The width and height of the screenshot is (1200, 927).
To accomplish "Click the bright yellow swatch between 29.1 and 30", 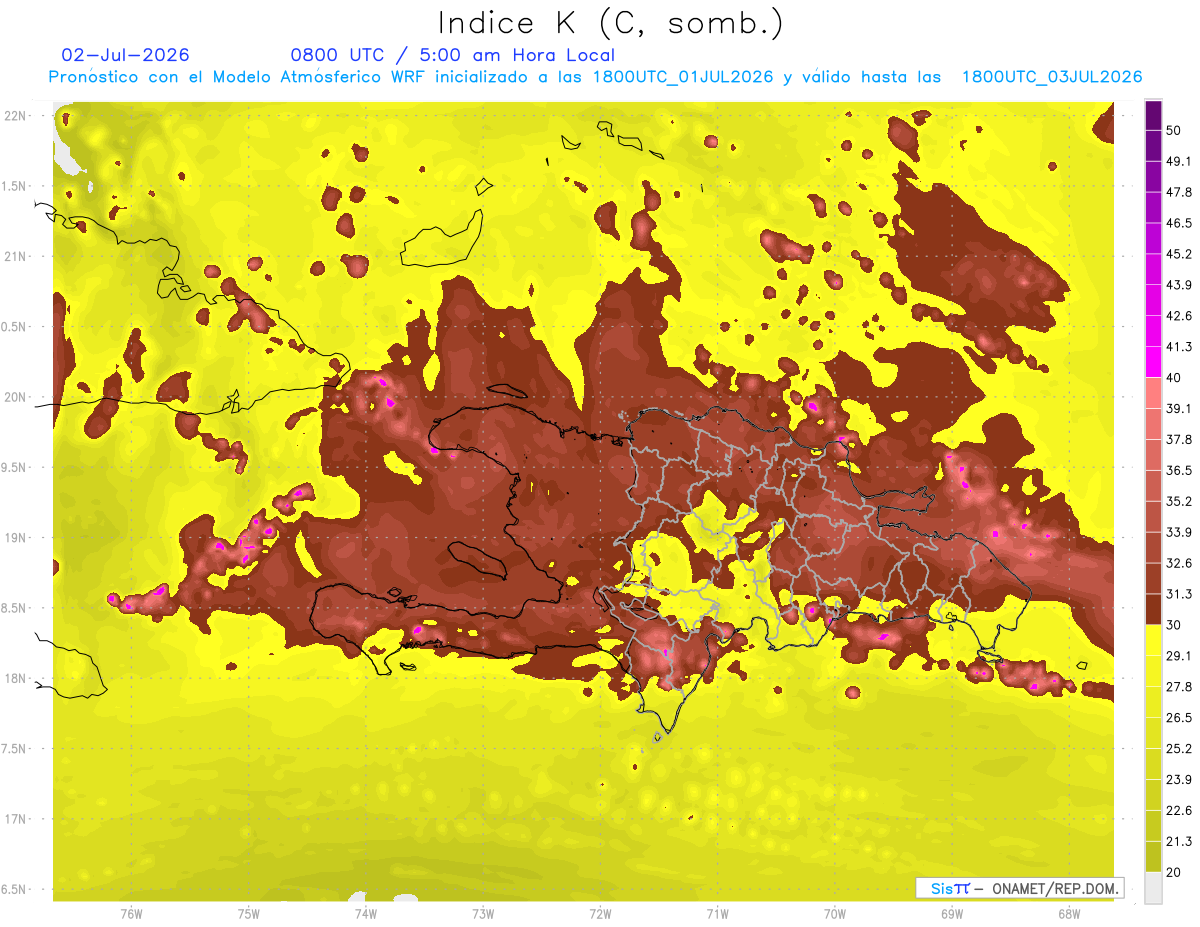I will click(1153, 640).
